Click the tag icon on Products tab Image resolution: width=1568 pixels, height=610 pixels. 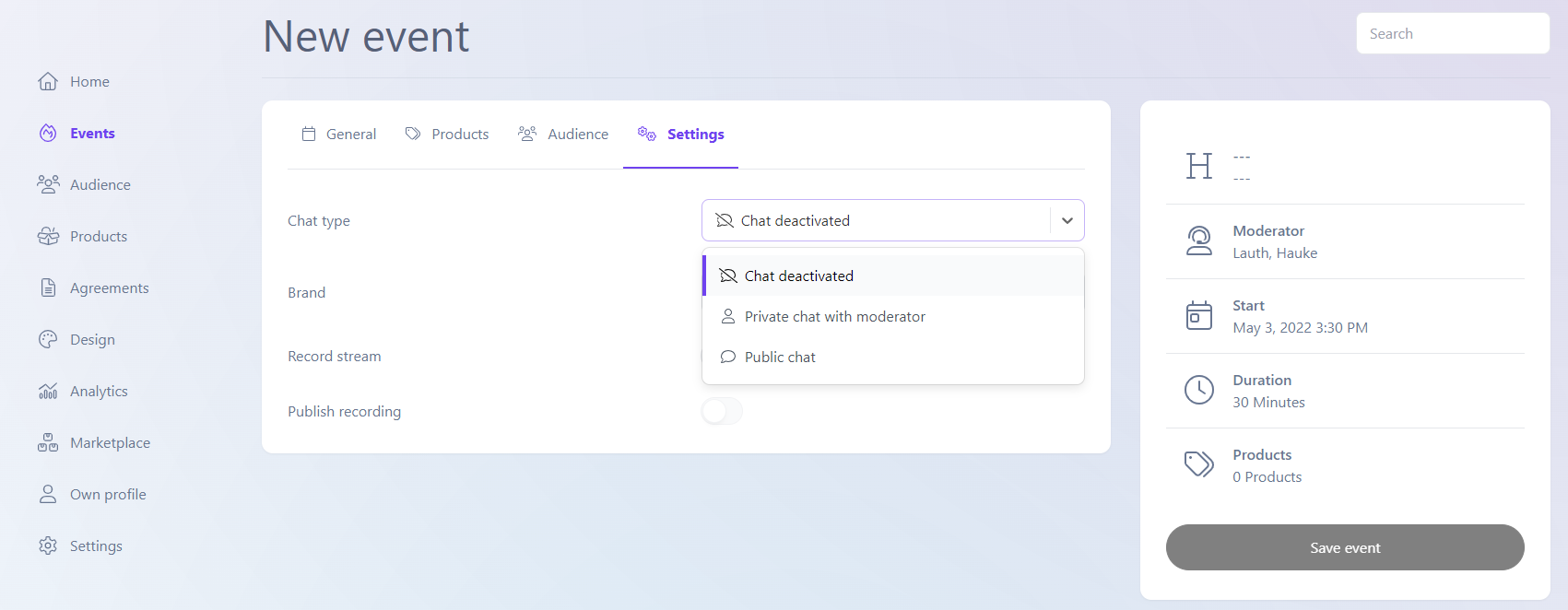(413, 134)
